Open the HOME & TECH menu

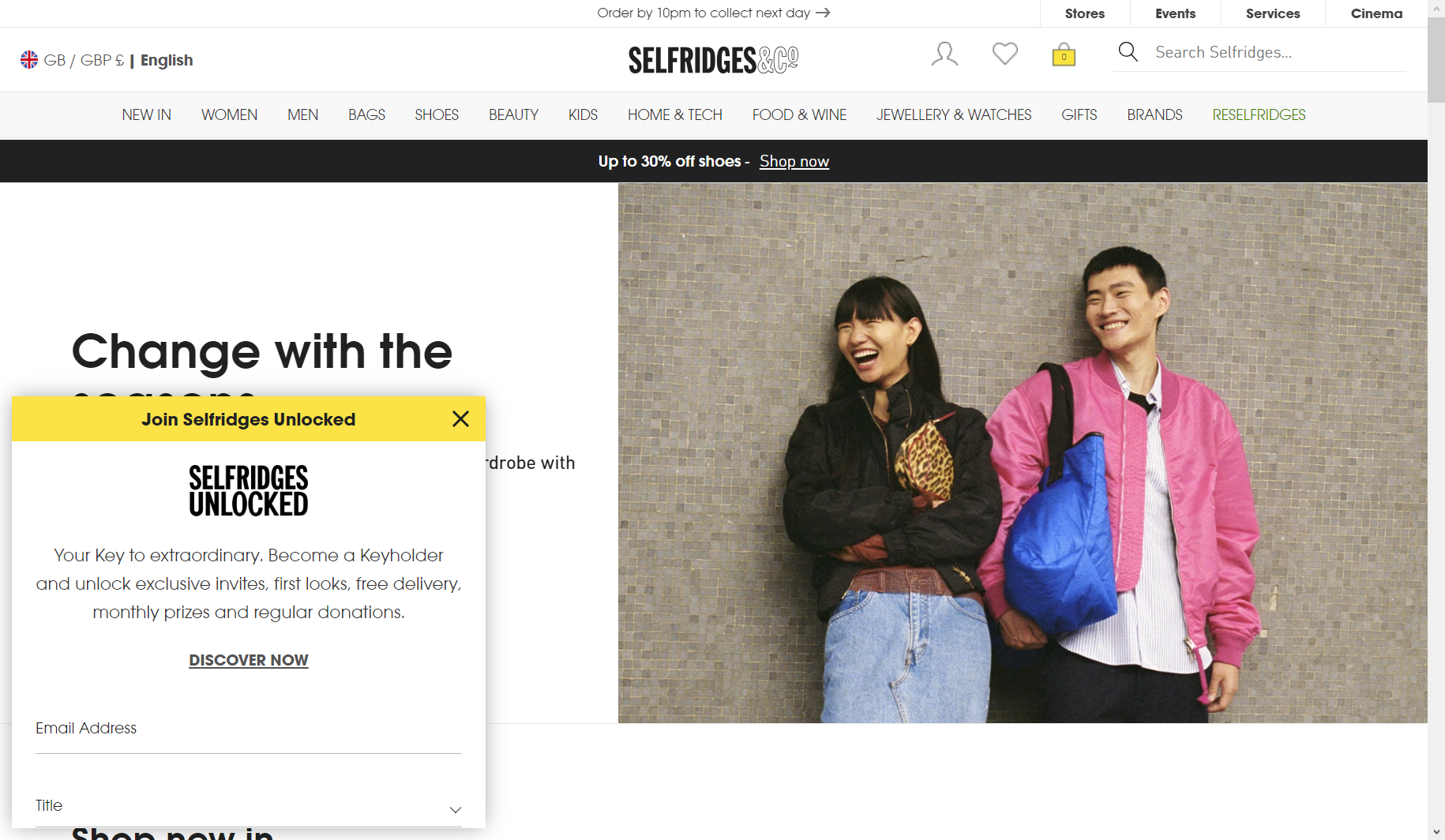click(675, 115)
